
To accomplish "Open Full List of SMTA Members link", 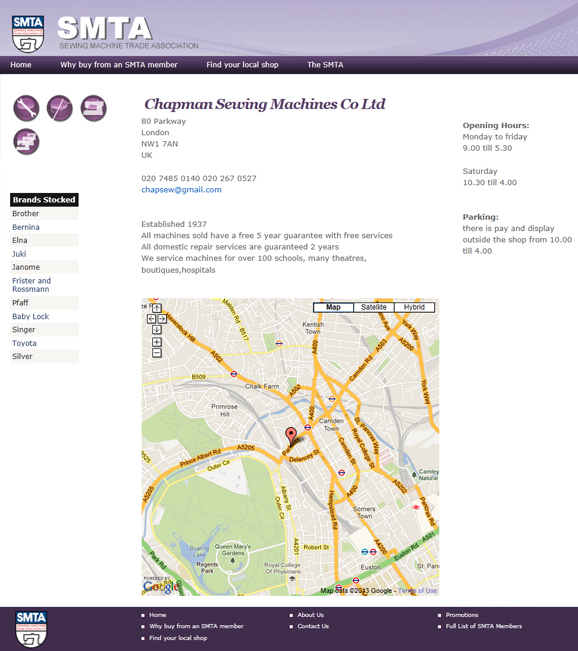I will 484,626.
